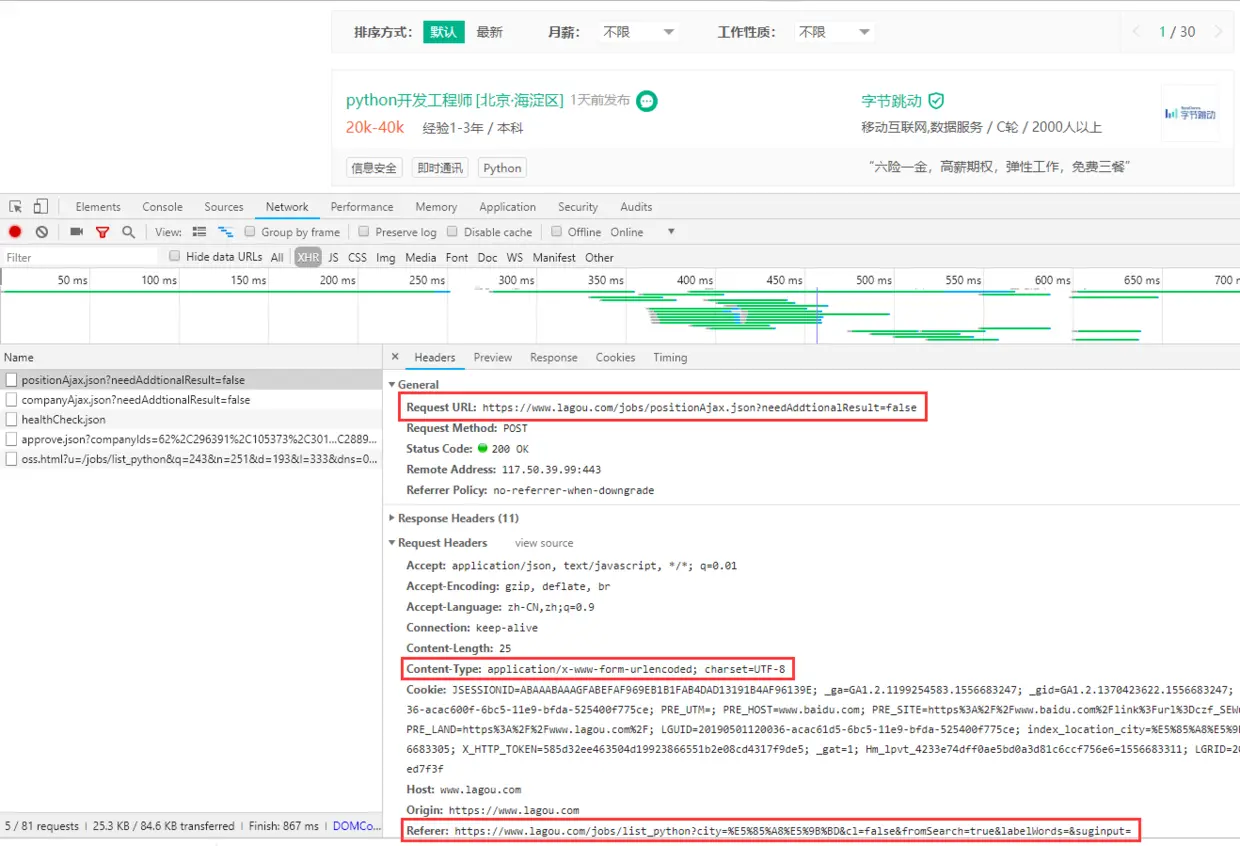
Task: Clear the network log
Action: coord(42,232)
